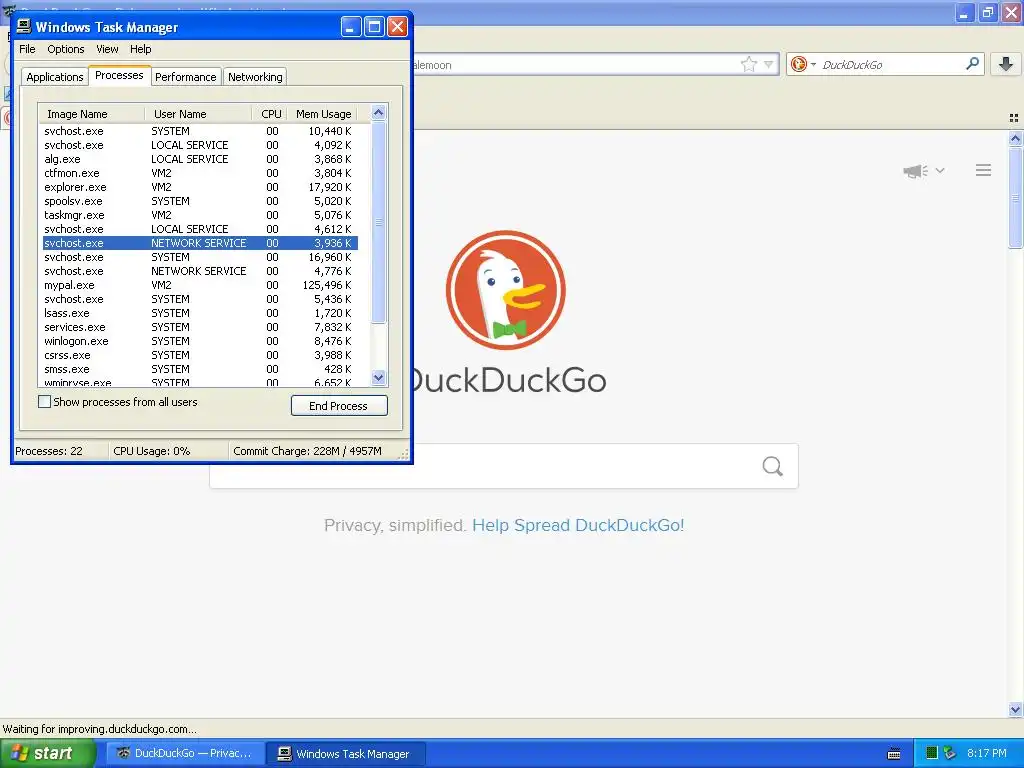Select the lsass.exe process row
This screenshot has width=1024, height=768.
click(x=200, y=313)
